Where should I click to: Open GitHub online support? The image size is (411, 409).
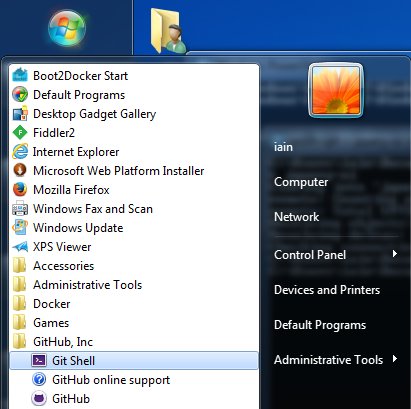point(111,380)
